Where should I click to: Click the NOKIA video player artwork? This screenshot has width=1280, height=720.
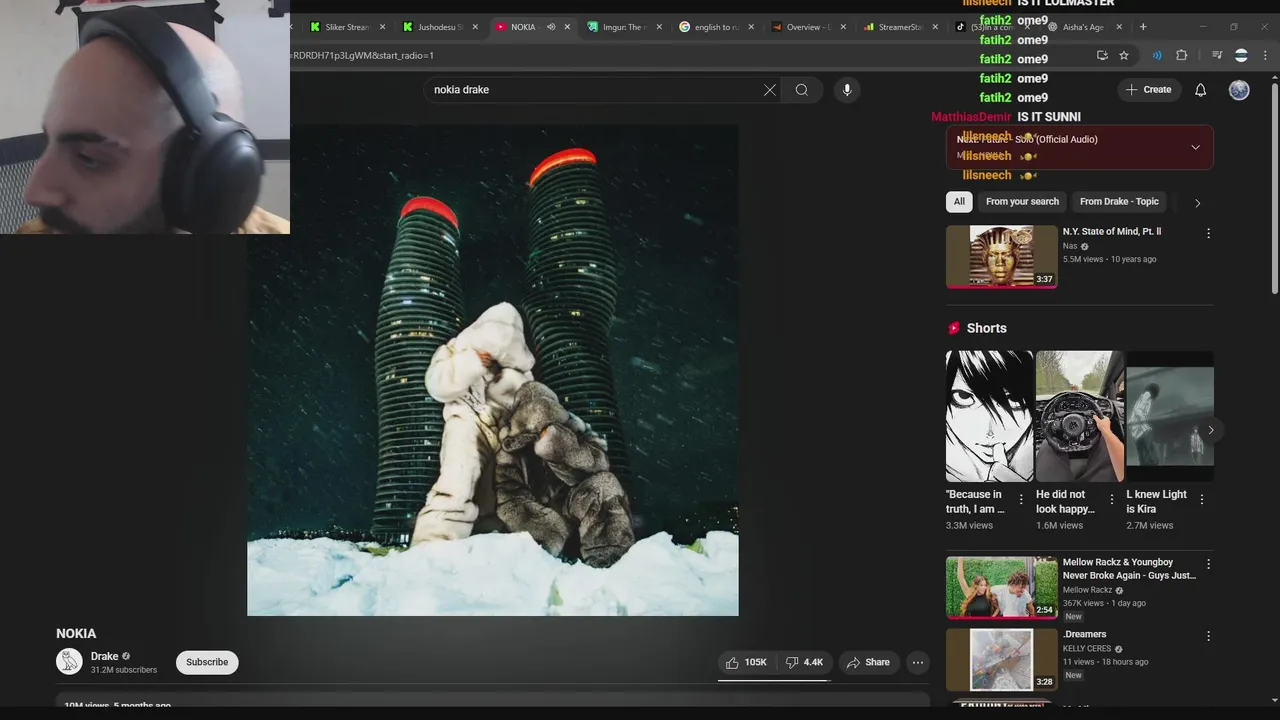click(493, 370)
